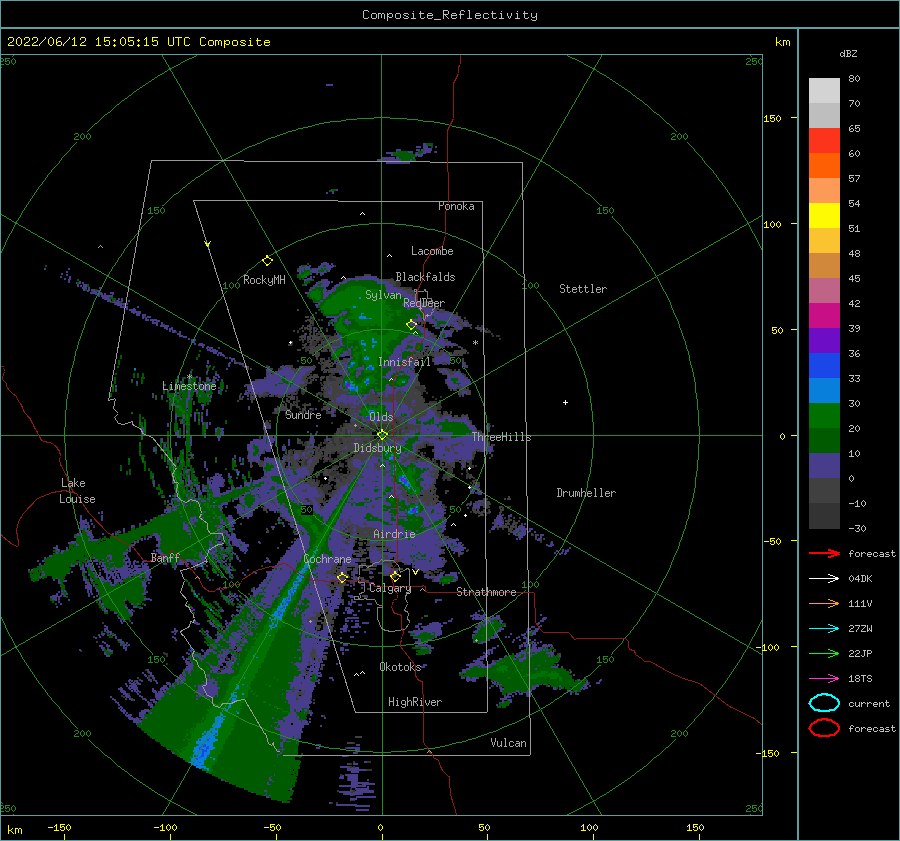
Task: Click the -150 tick on bottom axis
Action: (59, 827)
